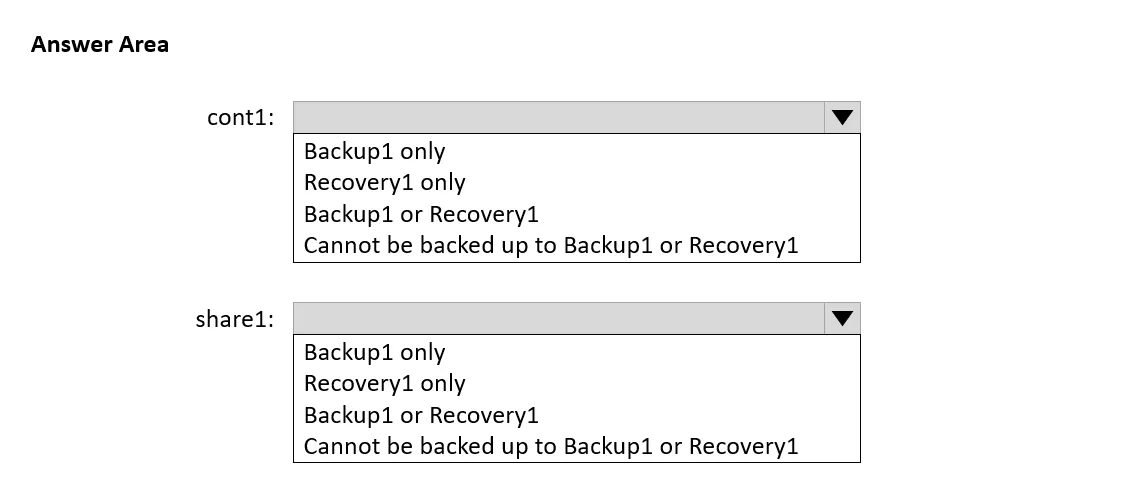Click the cont1 dropdown arrow
The width and height of the screenshot is (1138, 494).
842,118
